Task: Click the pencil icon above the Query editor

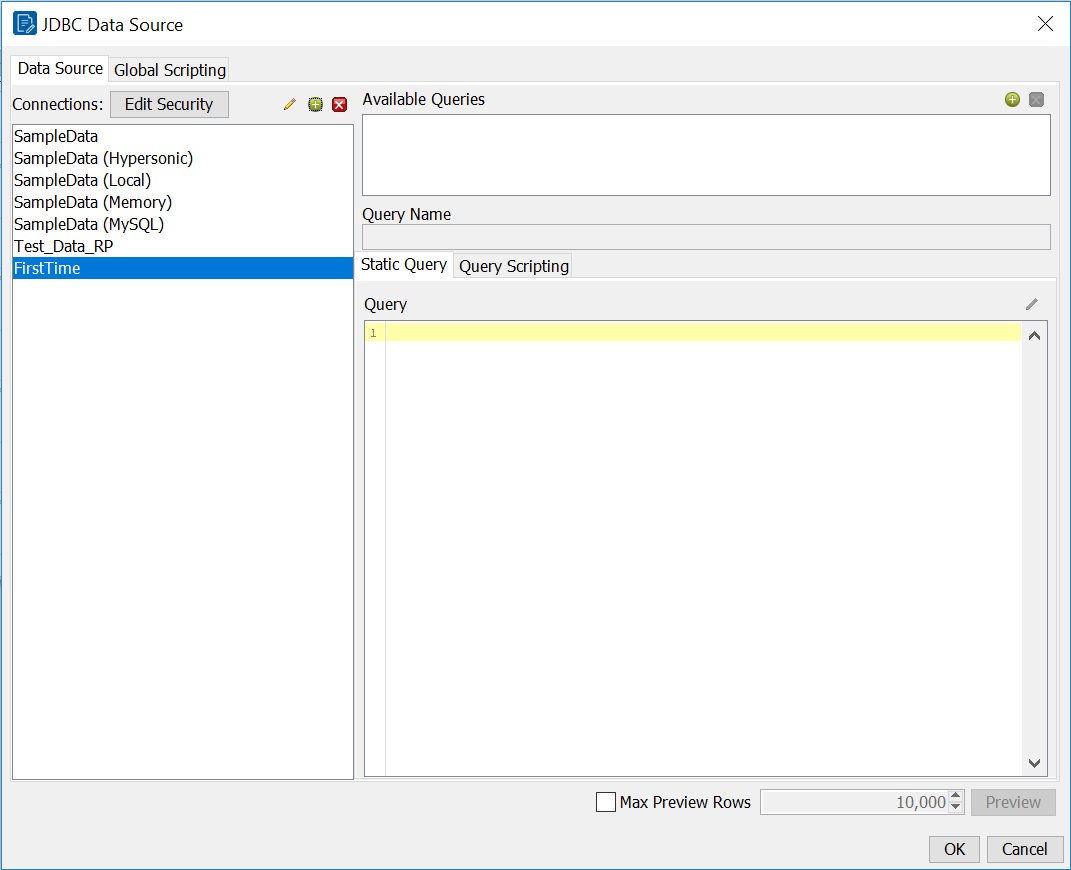Action: pyautogui.click(x=1032, y=304)
